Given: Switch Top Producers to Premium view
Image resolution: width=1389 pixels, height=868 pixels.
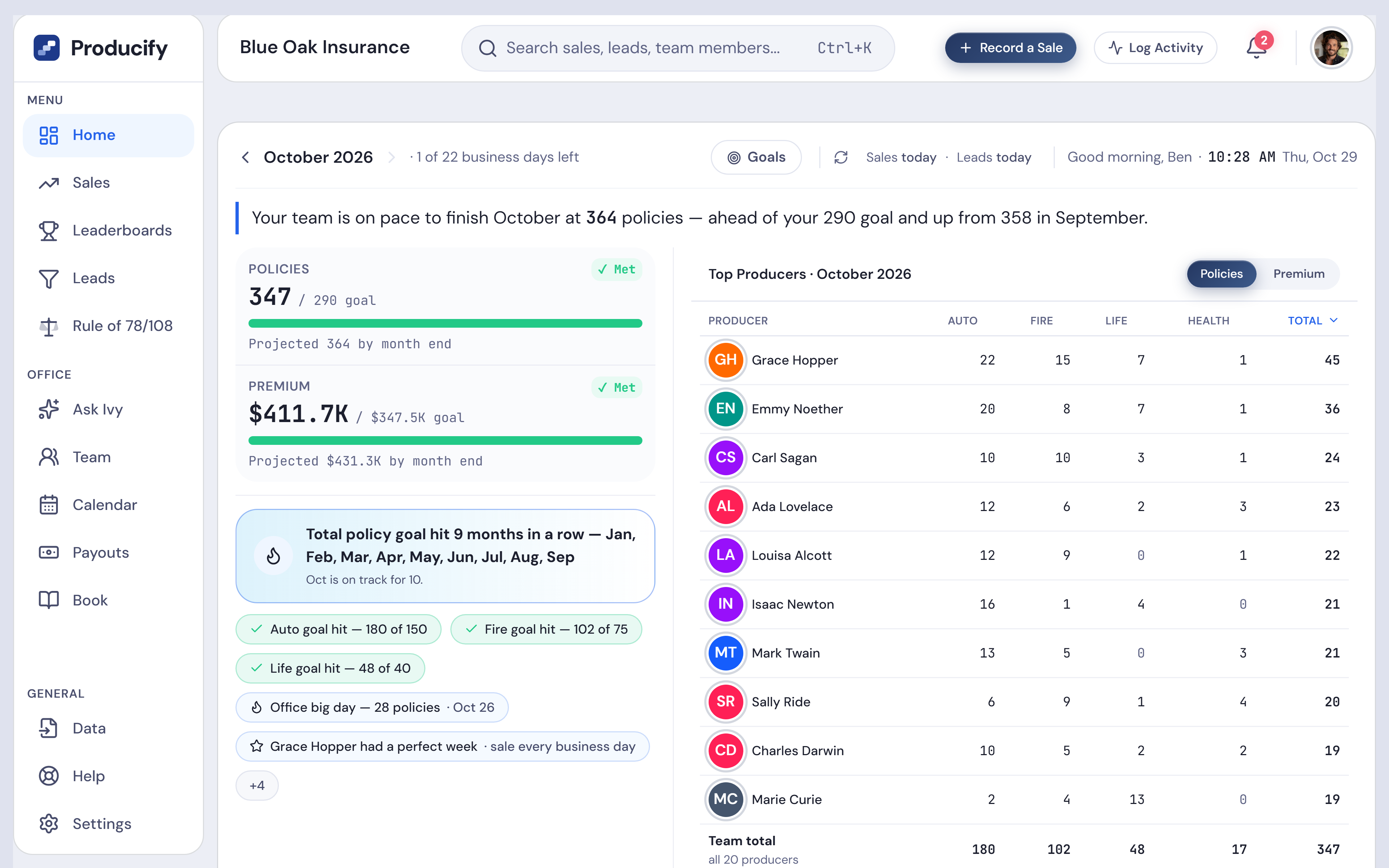Looking at the screenshot, I should click(1298, 274).
